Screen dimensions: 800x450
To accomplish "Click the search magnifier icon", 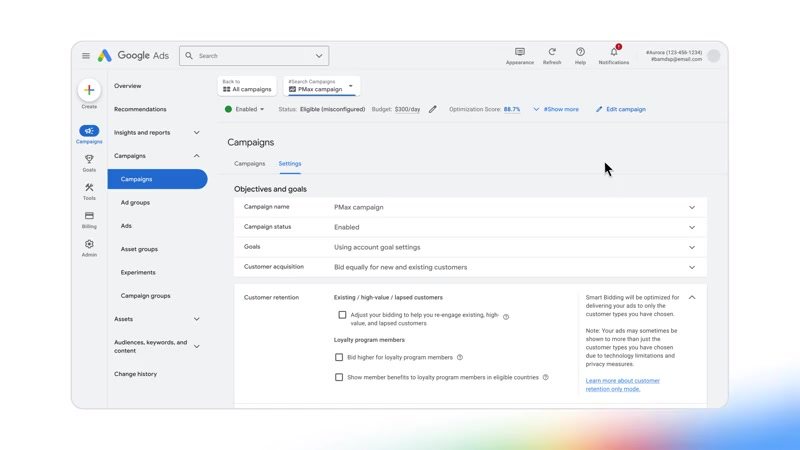I will 189,56.
